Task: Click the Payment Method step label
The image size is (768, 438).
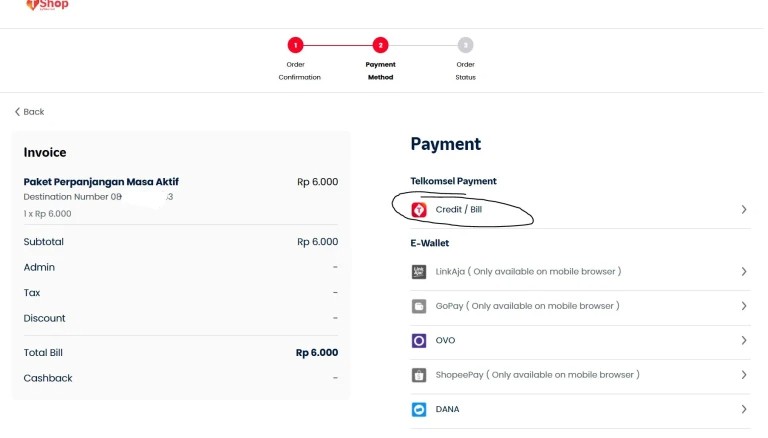Action: (x=381, y=71)
